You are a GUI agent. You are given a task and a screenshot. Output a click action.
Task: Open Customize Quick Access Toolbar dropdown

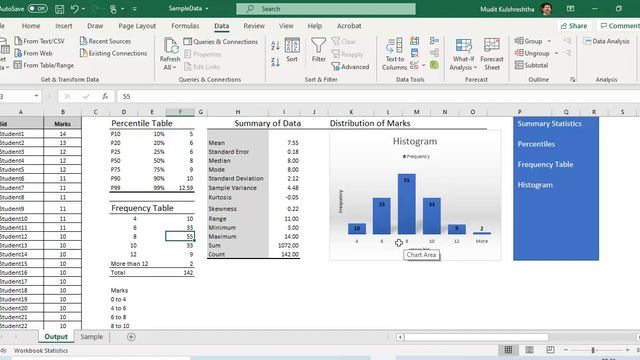click(x=134, y=9)
